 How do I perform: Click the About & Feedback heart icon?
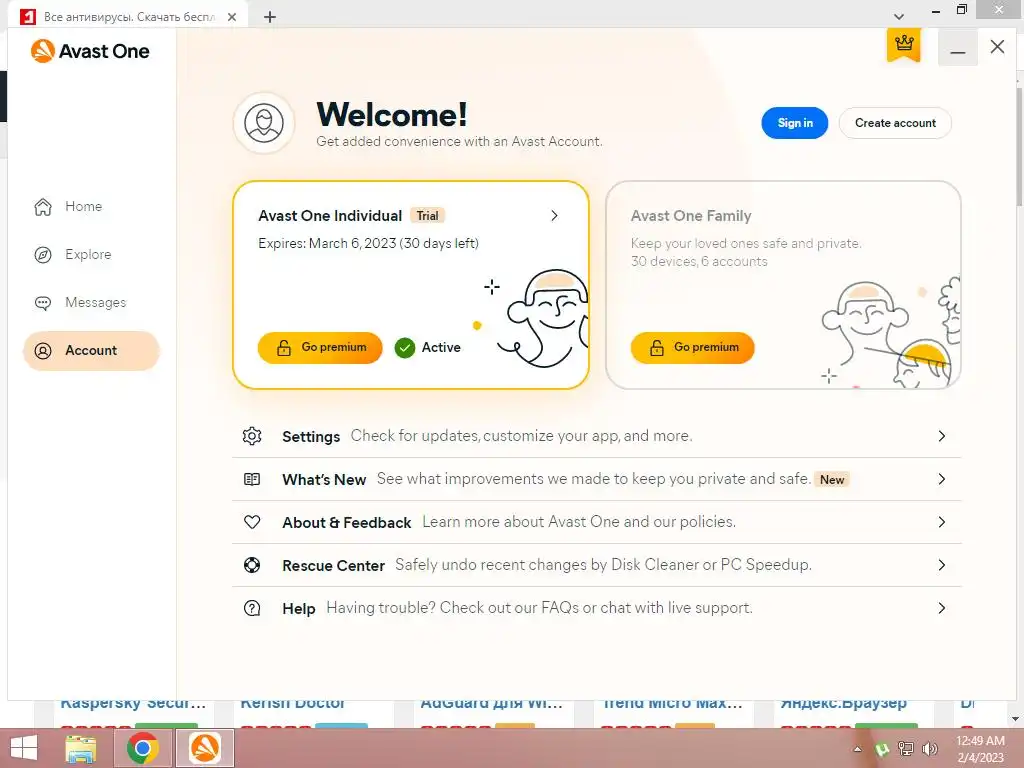click(252, 522)
